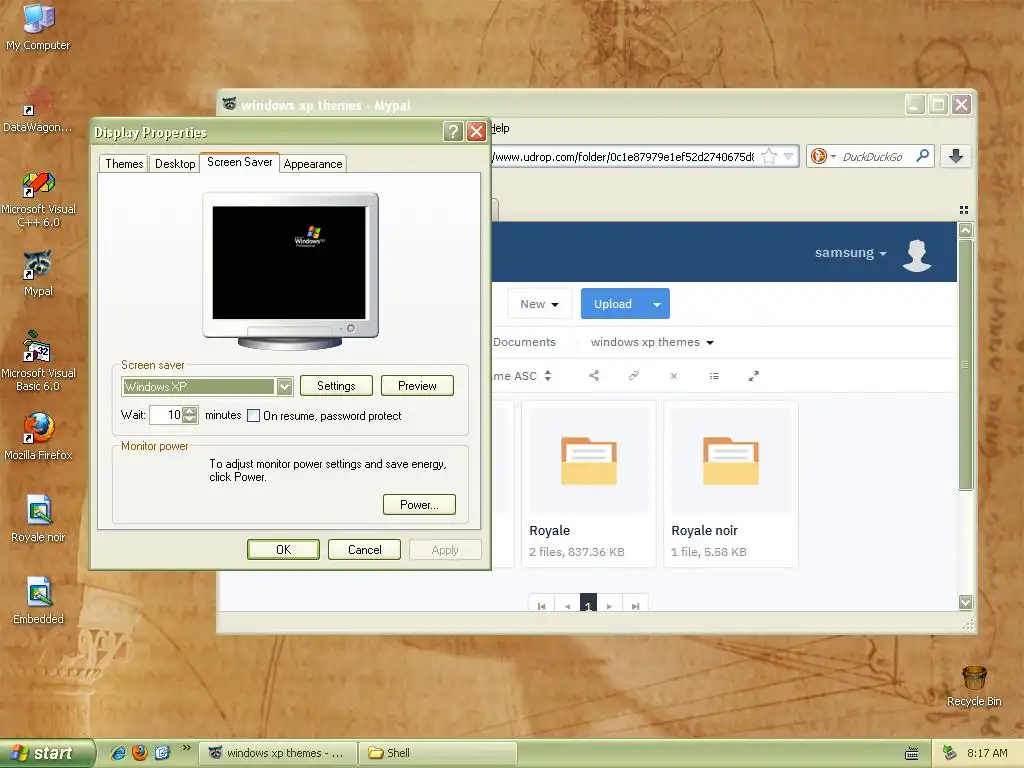Screen dimensions: 1024x768
Task: Select Microsoft Visual C++ 6.0 desktop icon
Action: 38,199
